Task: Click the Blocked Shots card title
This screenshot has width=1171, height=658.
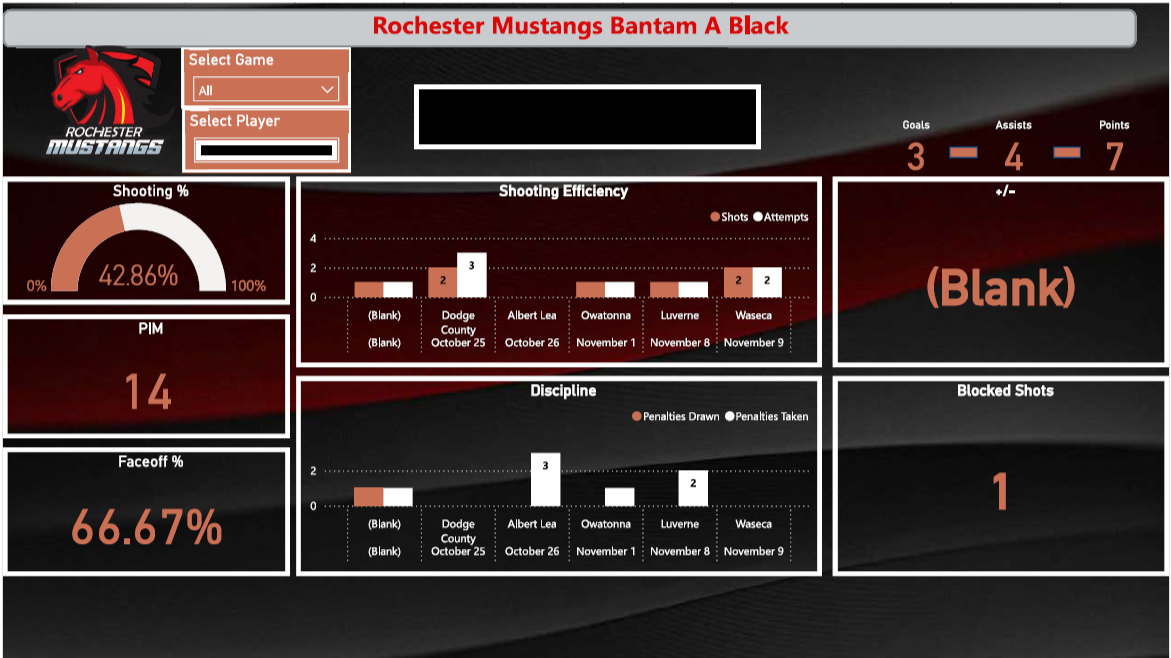Action: click(1005, 391)
